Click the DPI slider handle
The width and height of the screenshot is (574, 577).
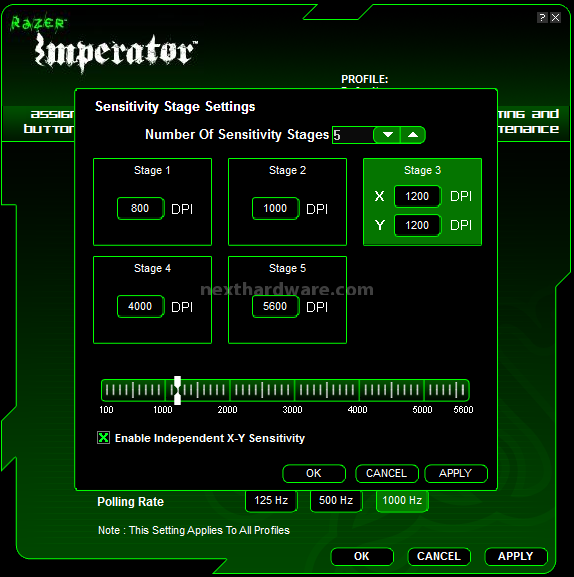177,390
